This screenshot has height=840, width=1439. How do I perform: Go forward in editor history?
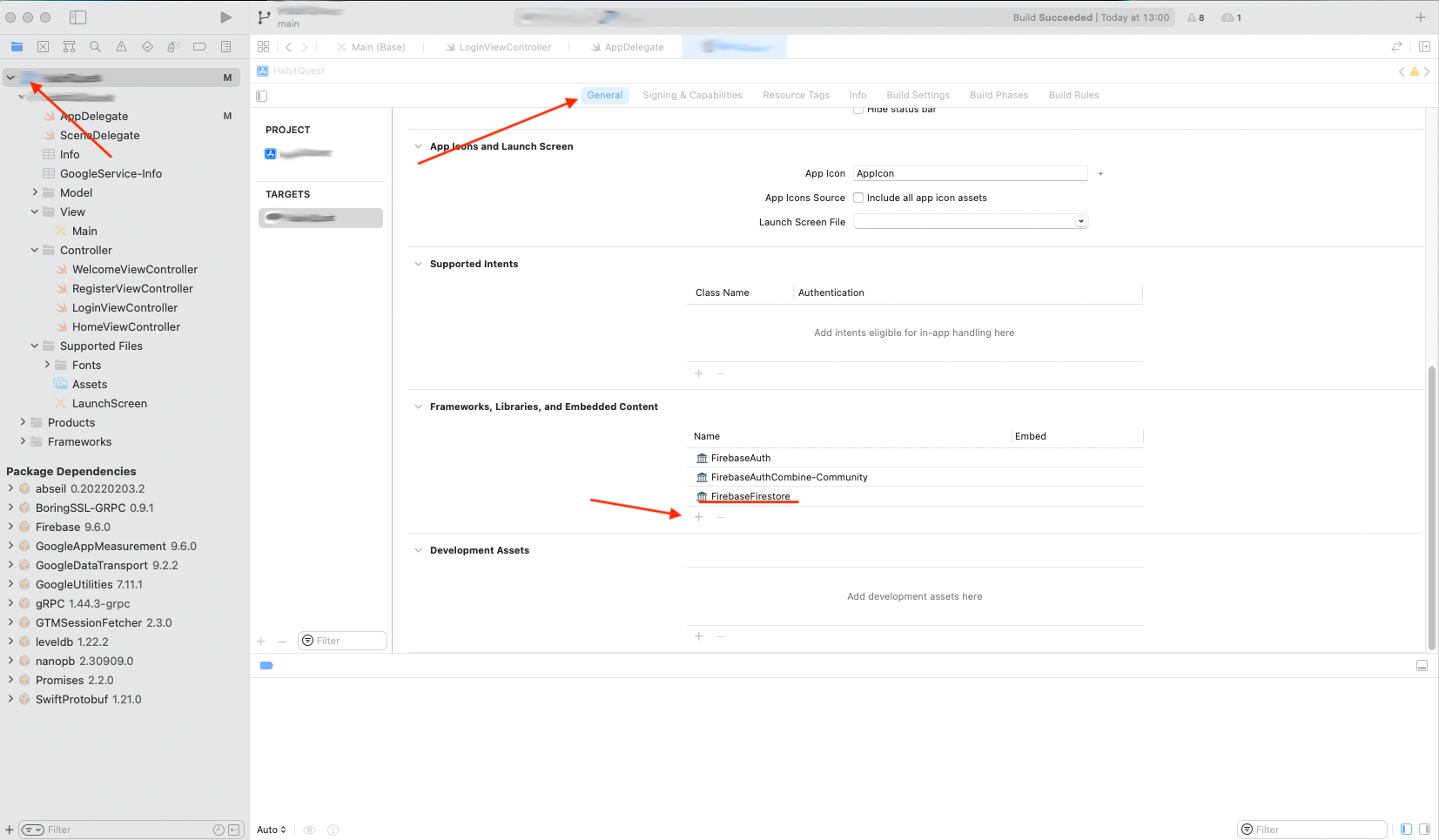coord(304,47)
